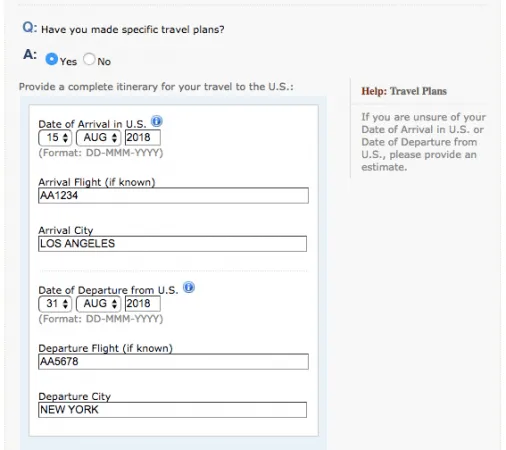
Task: Click the Date of Arrival in U.S. label
Action: [92, 124]
